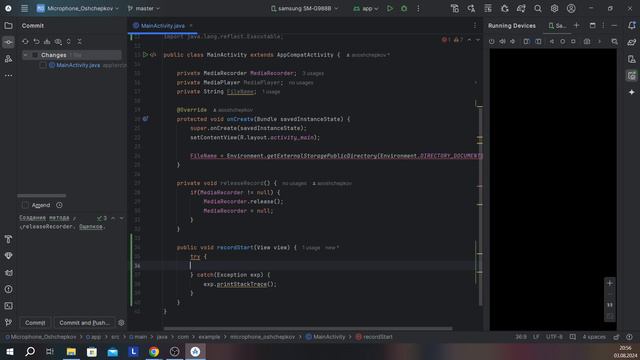Open Search Everywhere magnifier
This screenshot has width=640, height=360.
(538, 8)
